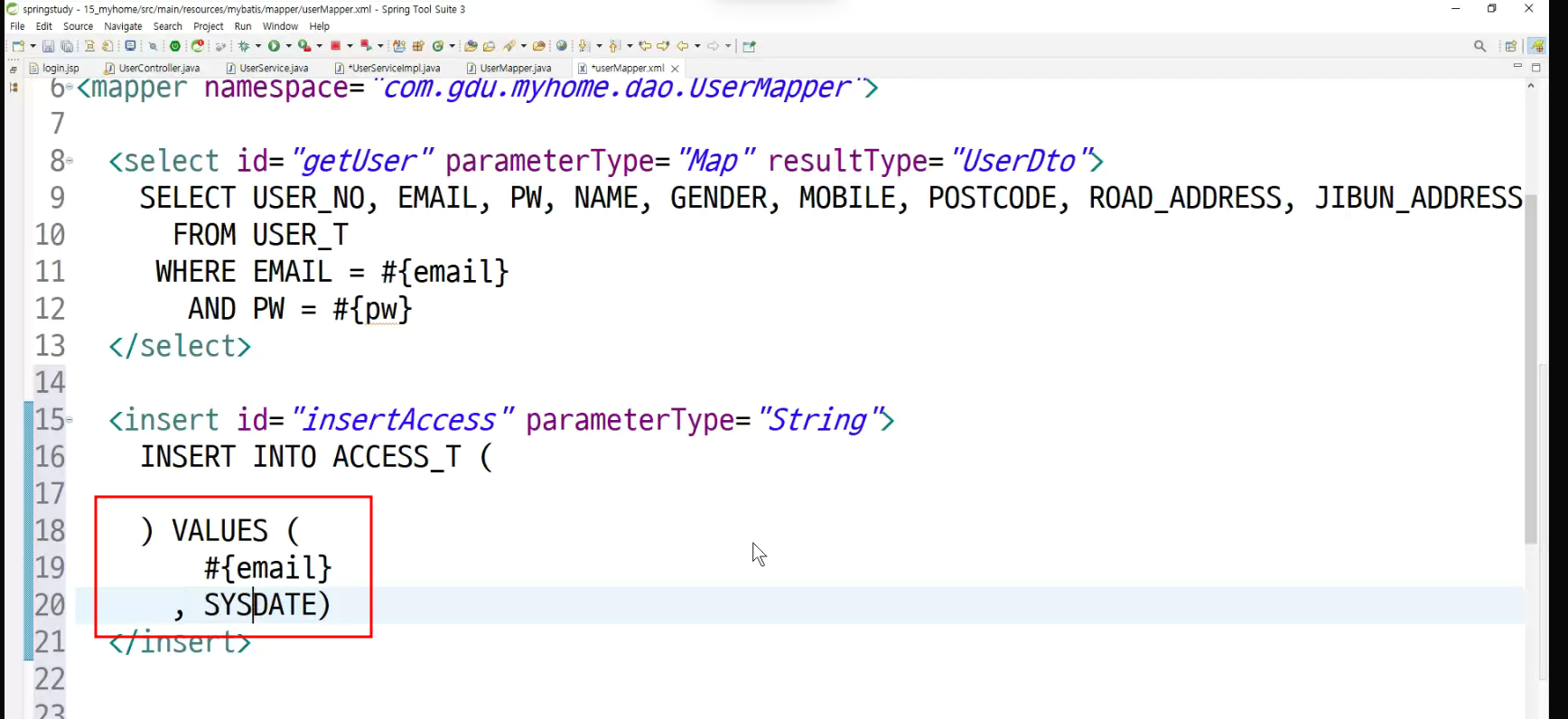Click the Relaunch application icon
Viewport: 1568px width, 719px height.
coord(198,46)
